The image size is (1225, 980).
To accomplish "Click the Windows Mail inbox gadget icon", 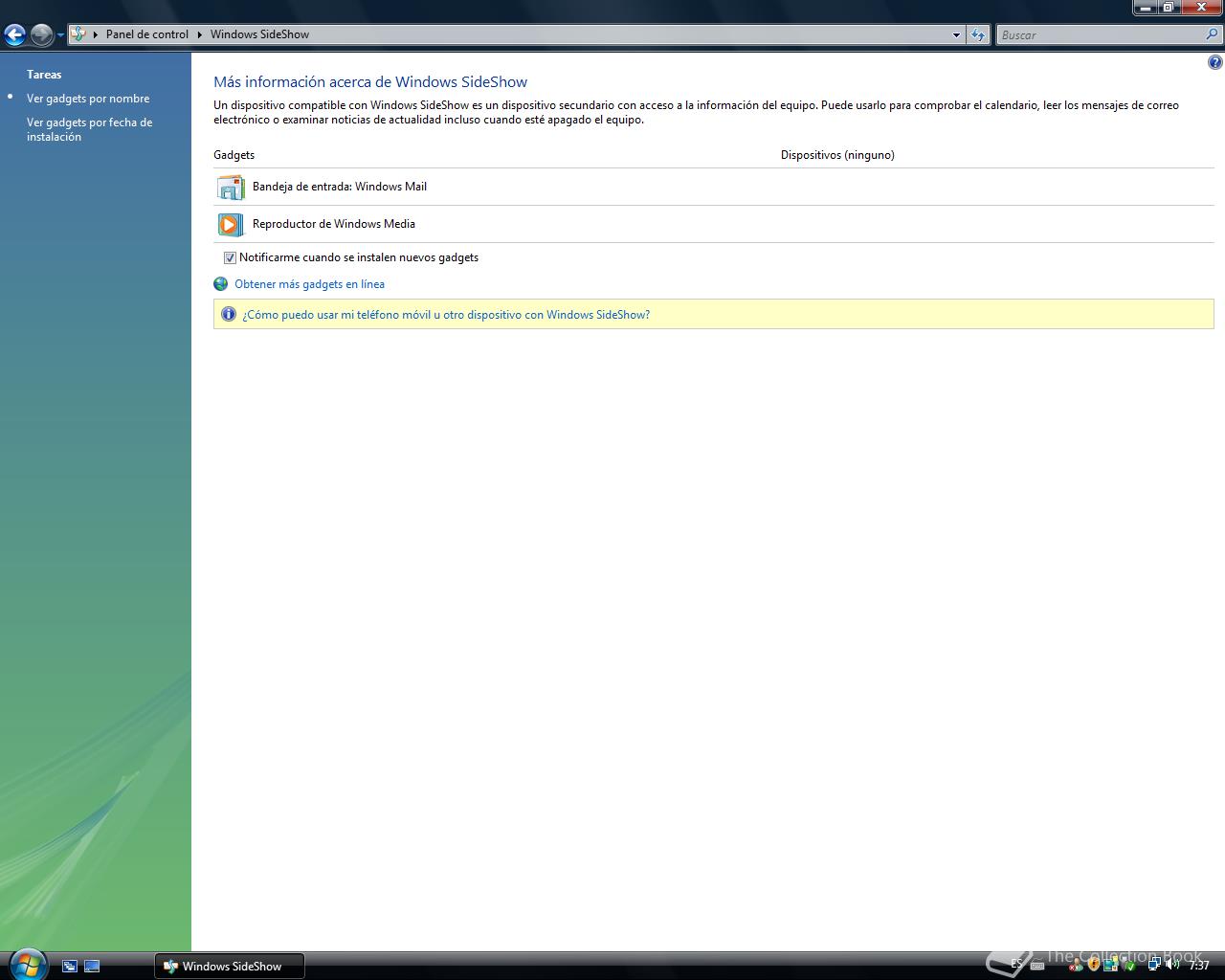I will point(230,187).
